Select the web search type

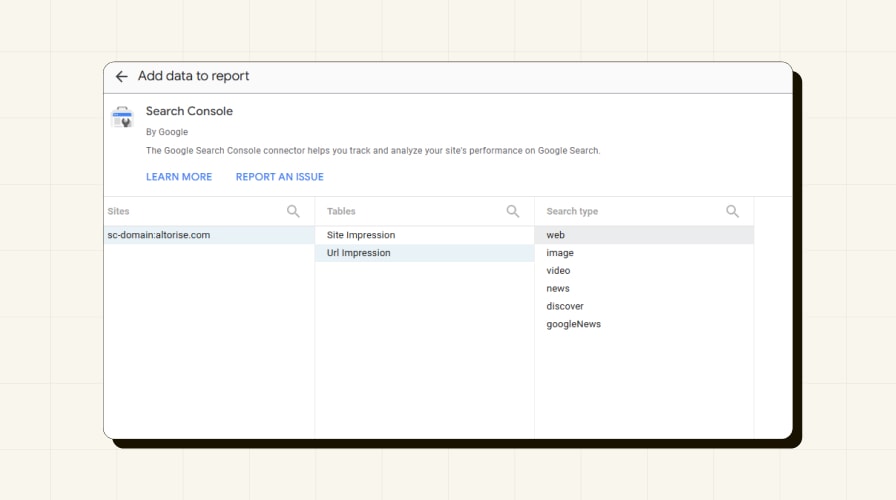click(644, 235)
